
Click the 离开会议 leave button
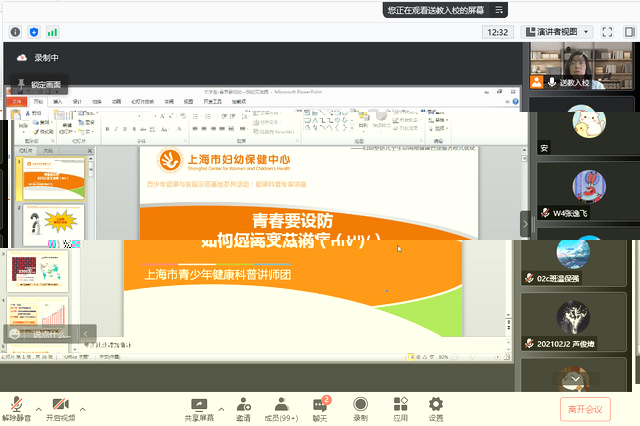[585, 409]
